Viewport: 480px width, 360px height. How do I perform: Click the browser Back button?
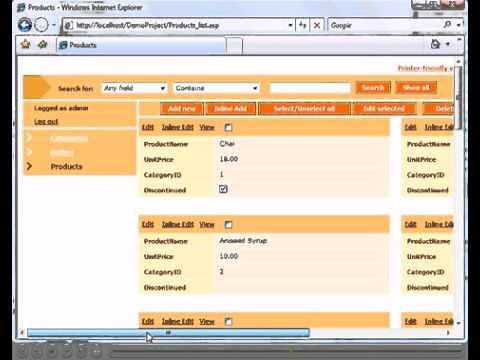point(25,25)
